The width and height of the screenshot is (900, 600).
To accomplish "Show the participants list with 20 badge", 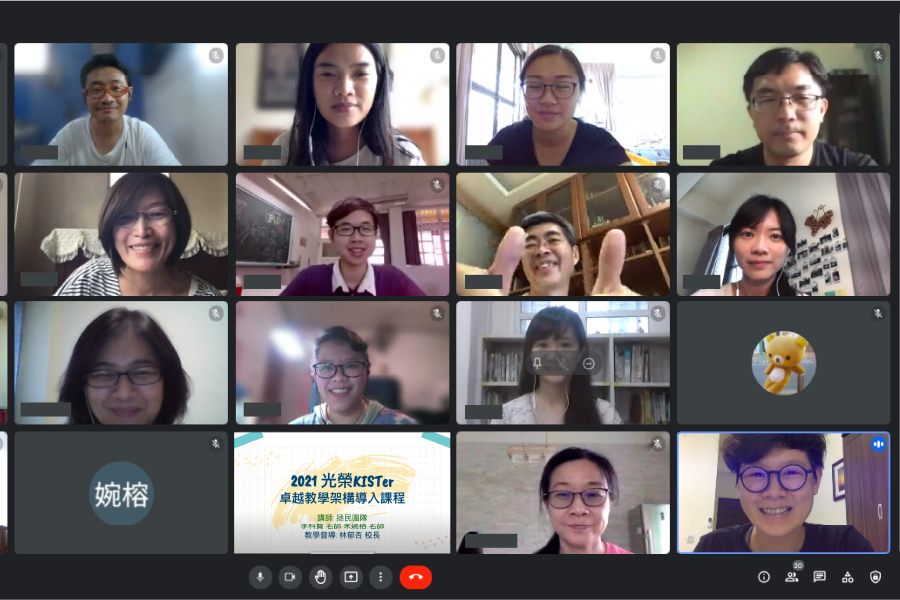I will click(x=792, y=576).
